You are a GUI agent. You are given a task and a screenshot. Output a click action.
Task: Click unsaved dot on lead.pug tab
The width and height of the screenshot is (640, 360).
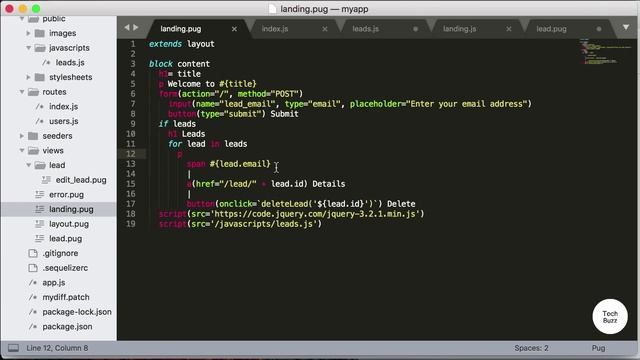click(599, 29)
